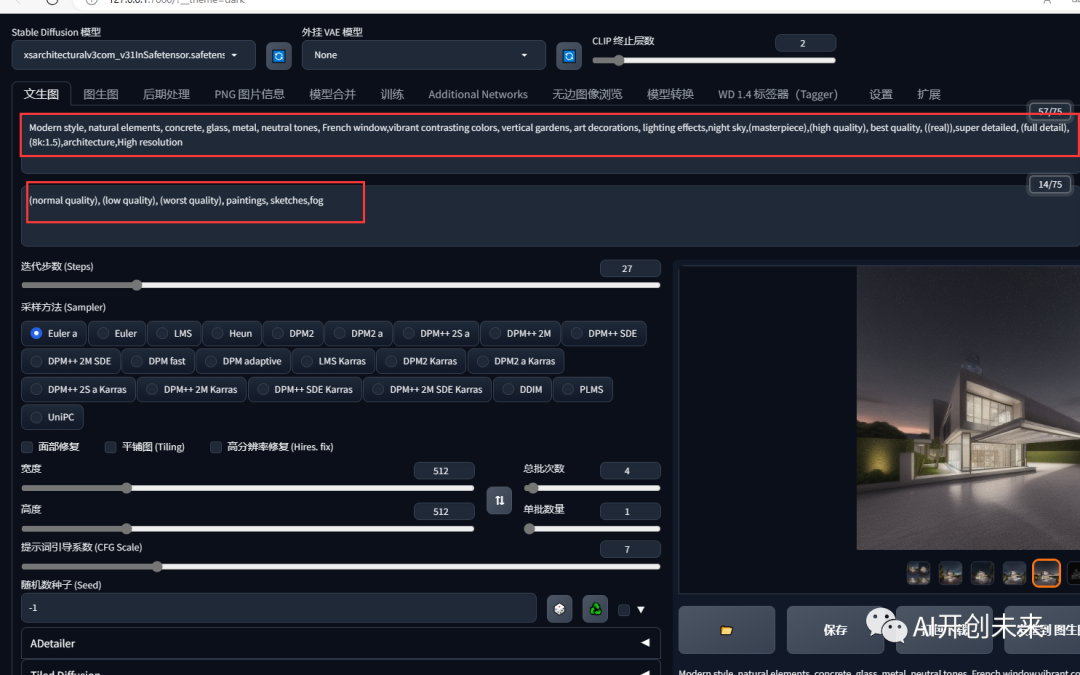
Task: Open the 模型合并 tab
Action: point(333,94)
